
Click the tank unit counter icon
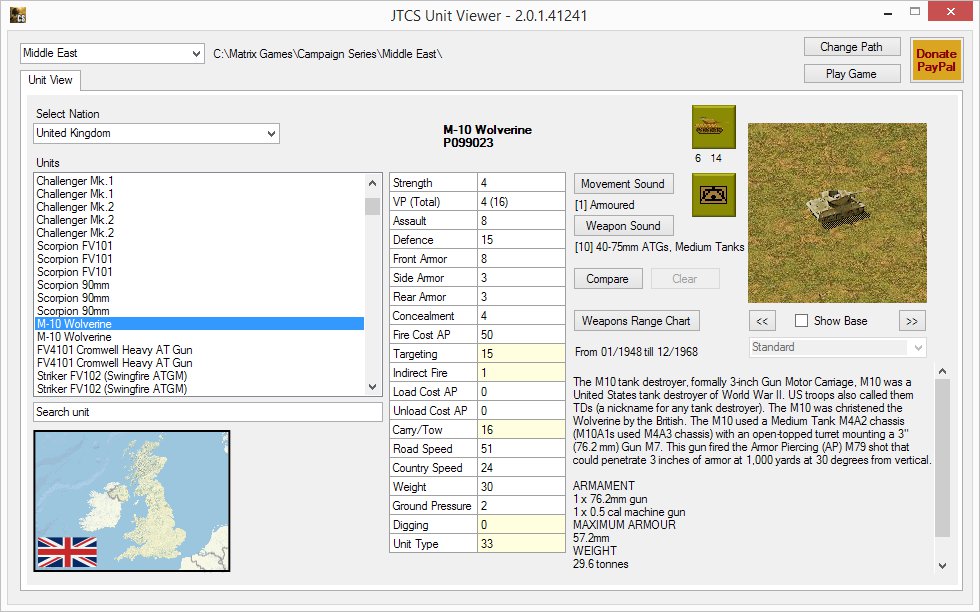tap(713, 126)
